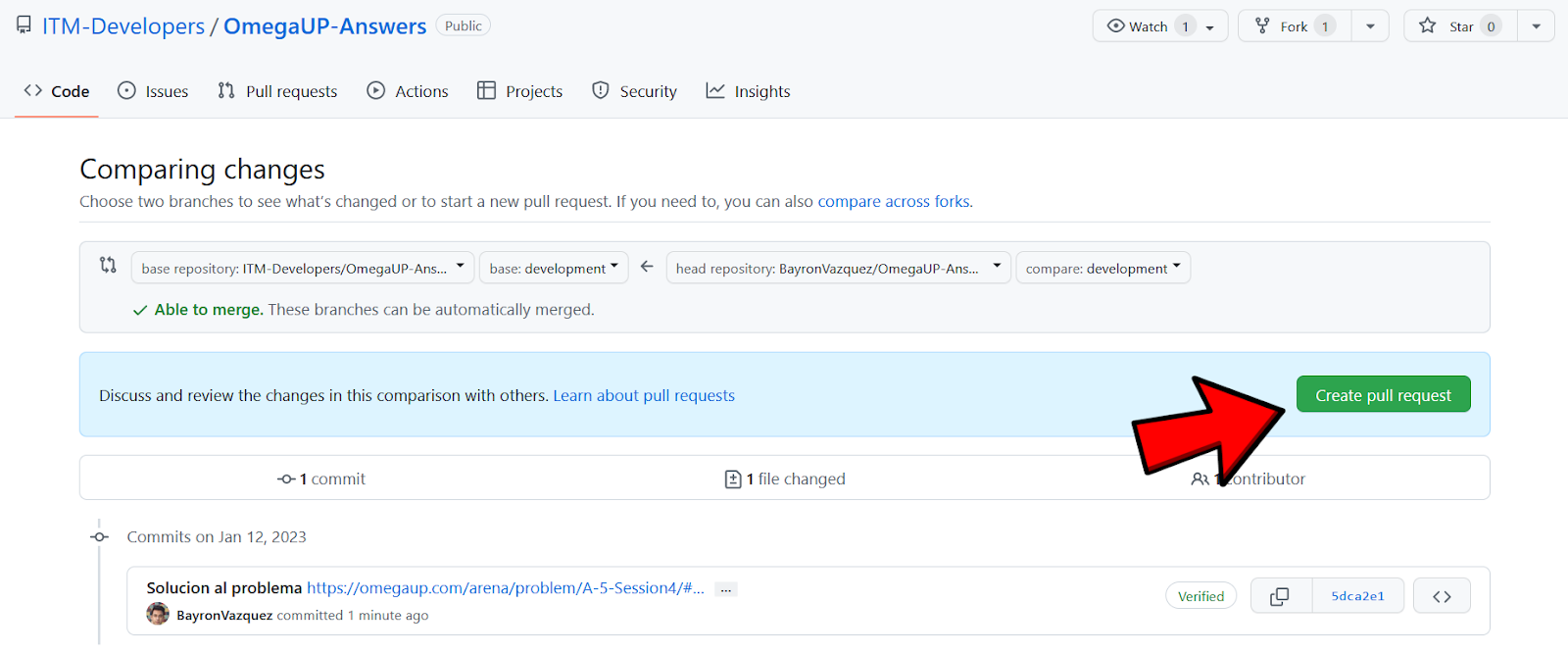
Task: Star the repository
Action: [x=1461, y=26]
